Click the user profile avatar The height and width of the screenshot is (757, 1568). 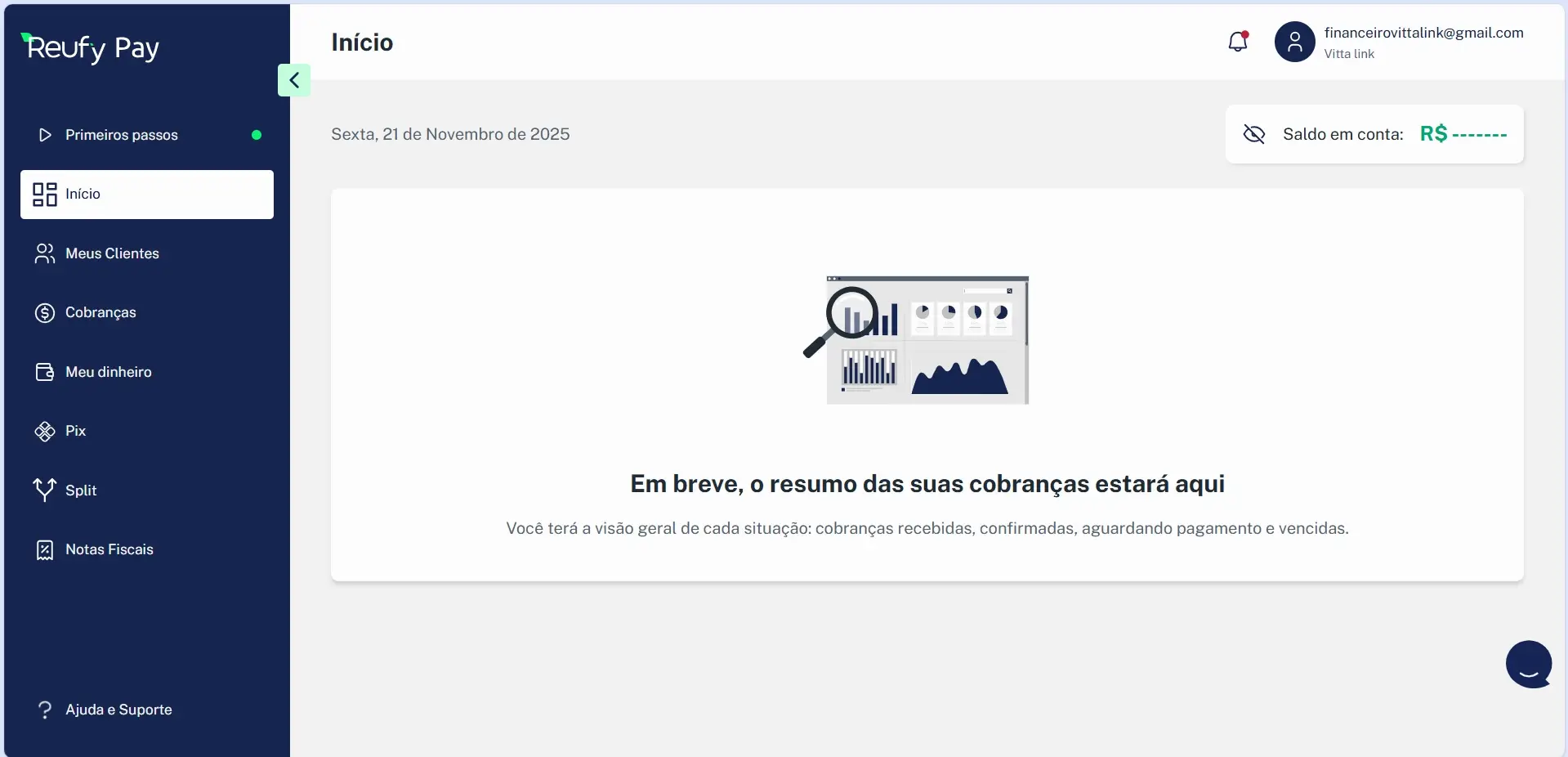point(1294,42)
